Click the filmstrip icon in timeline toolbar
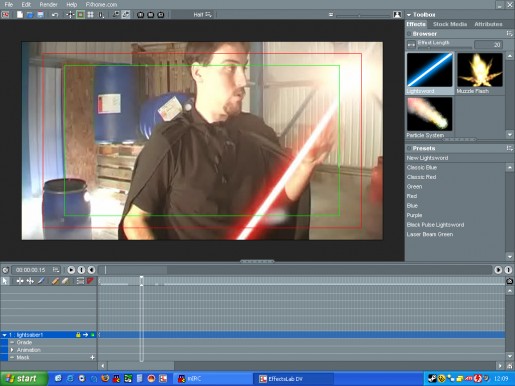 click(80, 281)
